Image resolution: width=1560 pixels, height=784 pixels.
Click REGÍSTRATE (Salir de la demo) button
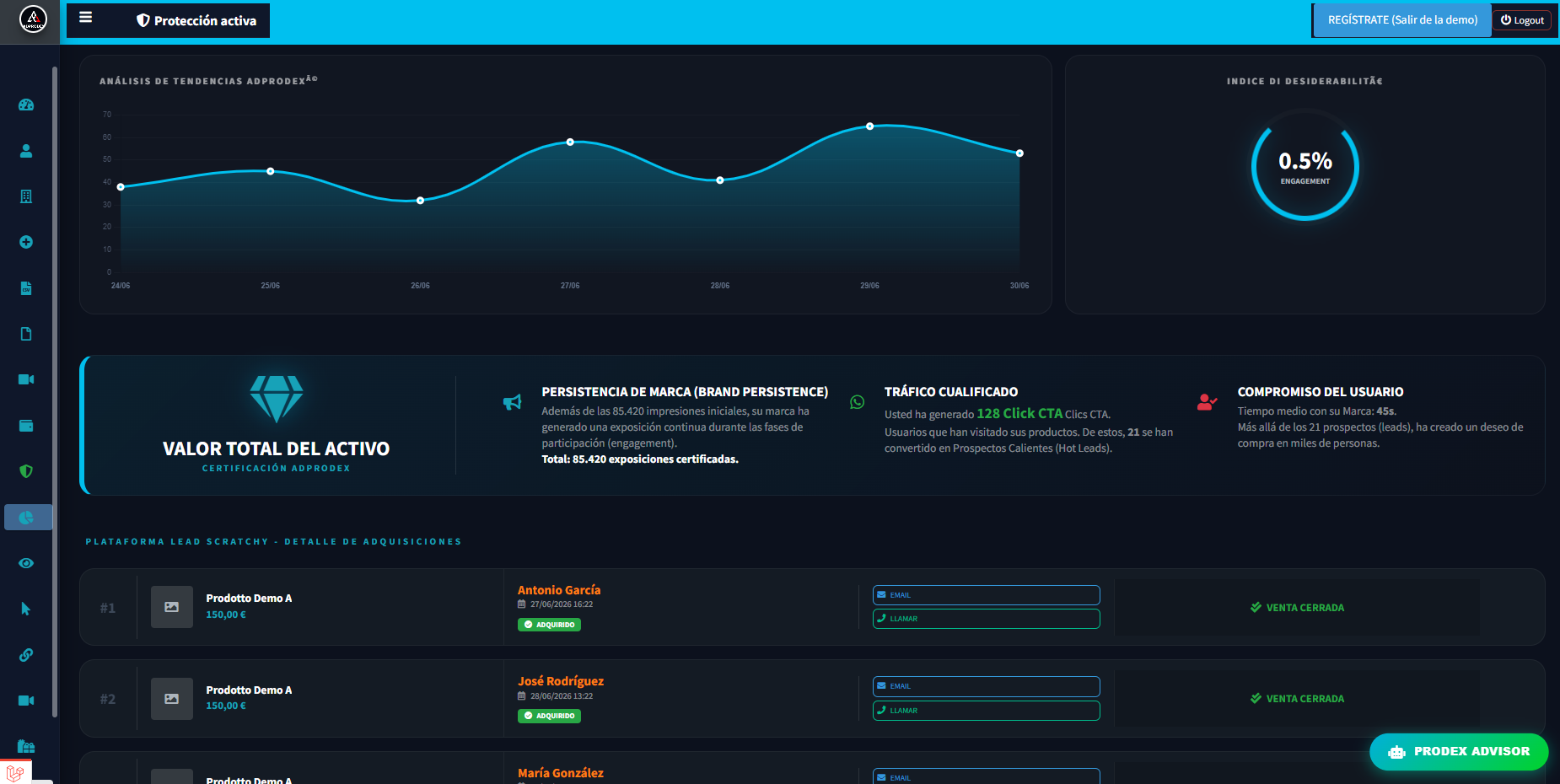pos(1402,20)
